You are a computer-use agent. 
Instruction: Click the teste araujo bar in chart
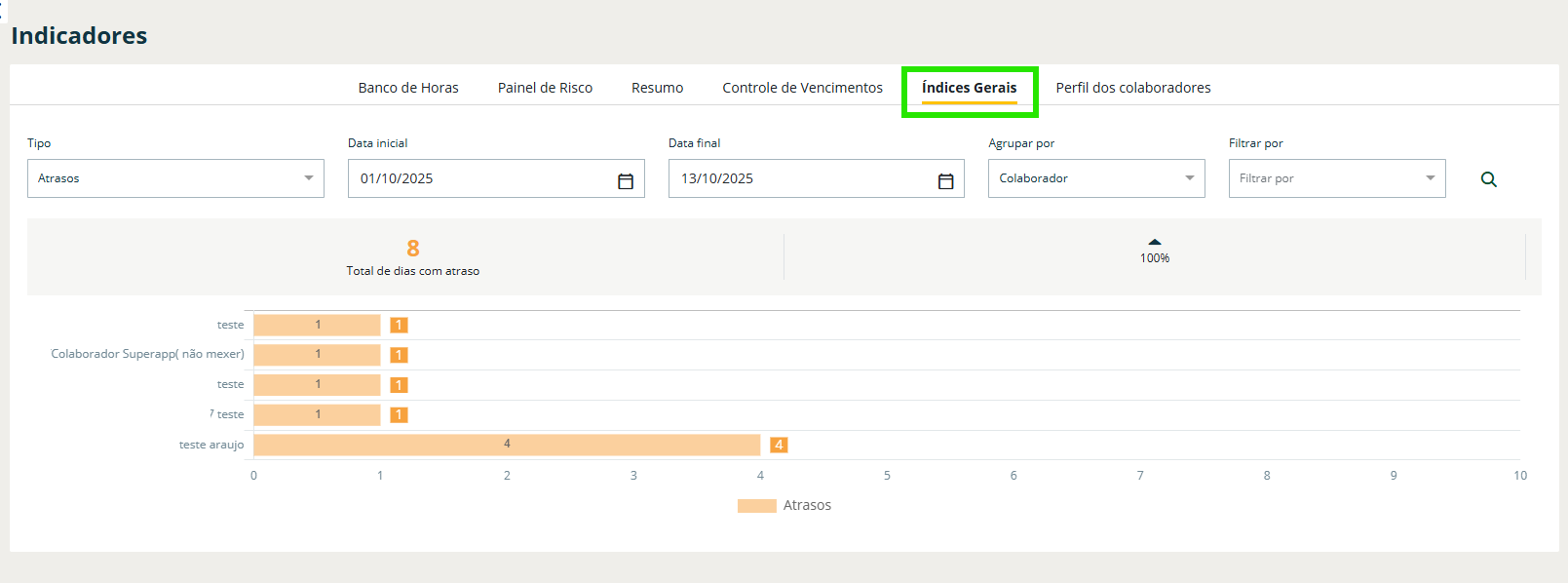(506, 445)
